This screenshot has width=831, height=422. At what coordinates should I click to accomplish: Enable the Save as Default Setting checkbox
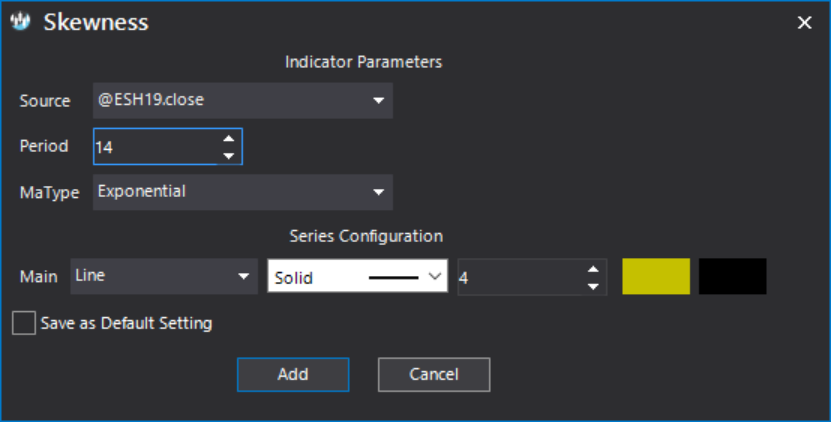click(24, 323)
